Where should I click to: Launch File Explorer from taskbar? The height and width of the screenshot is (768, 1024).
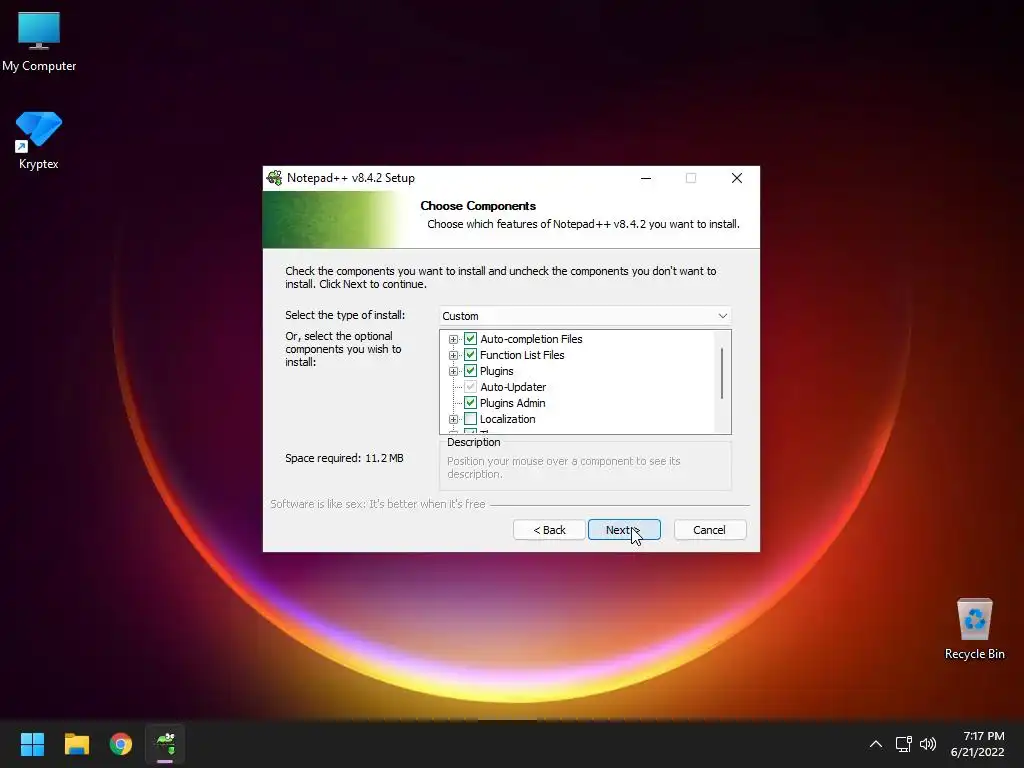tap(76, 744)
